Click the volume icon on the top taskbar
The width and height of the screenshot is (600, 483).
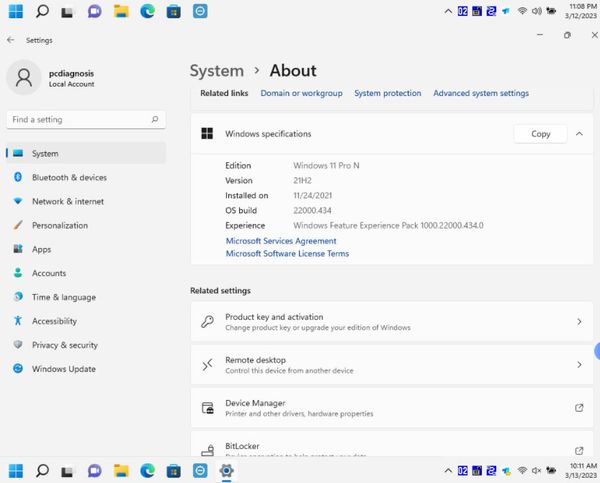[x=536, y=11]
